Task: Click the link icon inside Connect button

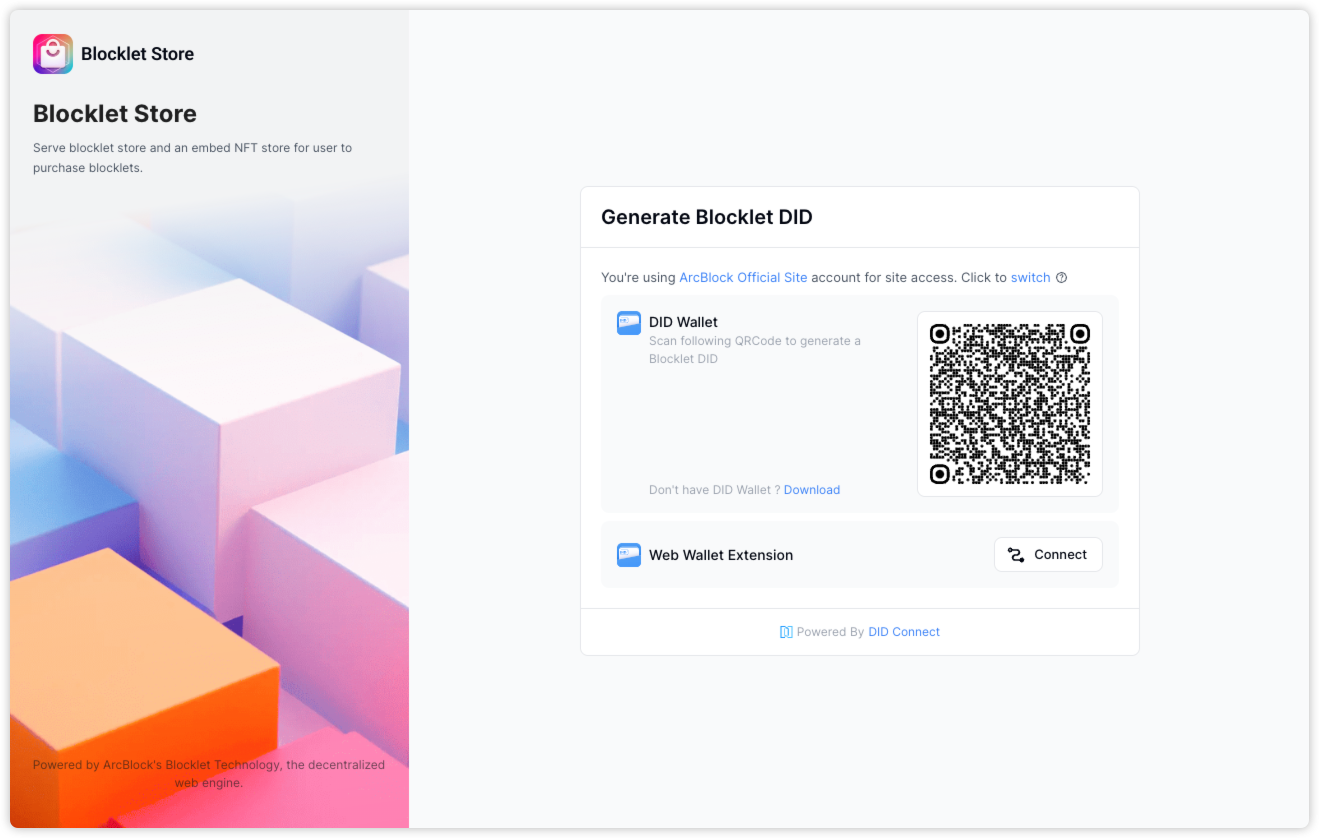Action: coord(1016,555)
